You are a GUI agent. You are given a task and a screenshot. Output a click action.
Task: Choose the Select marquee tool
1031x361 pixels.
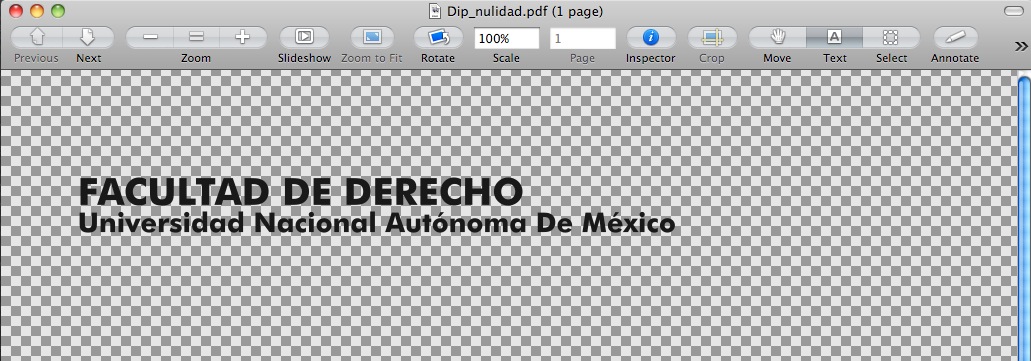click(891, 37)
